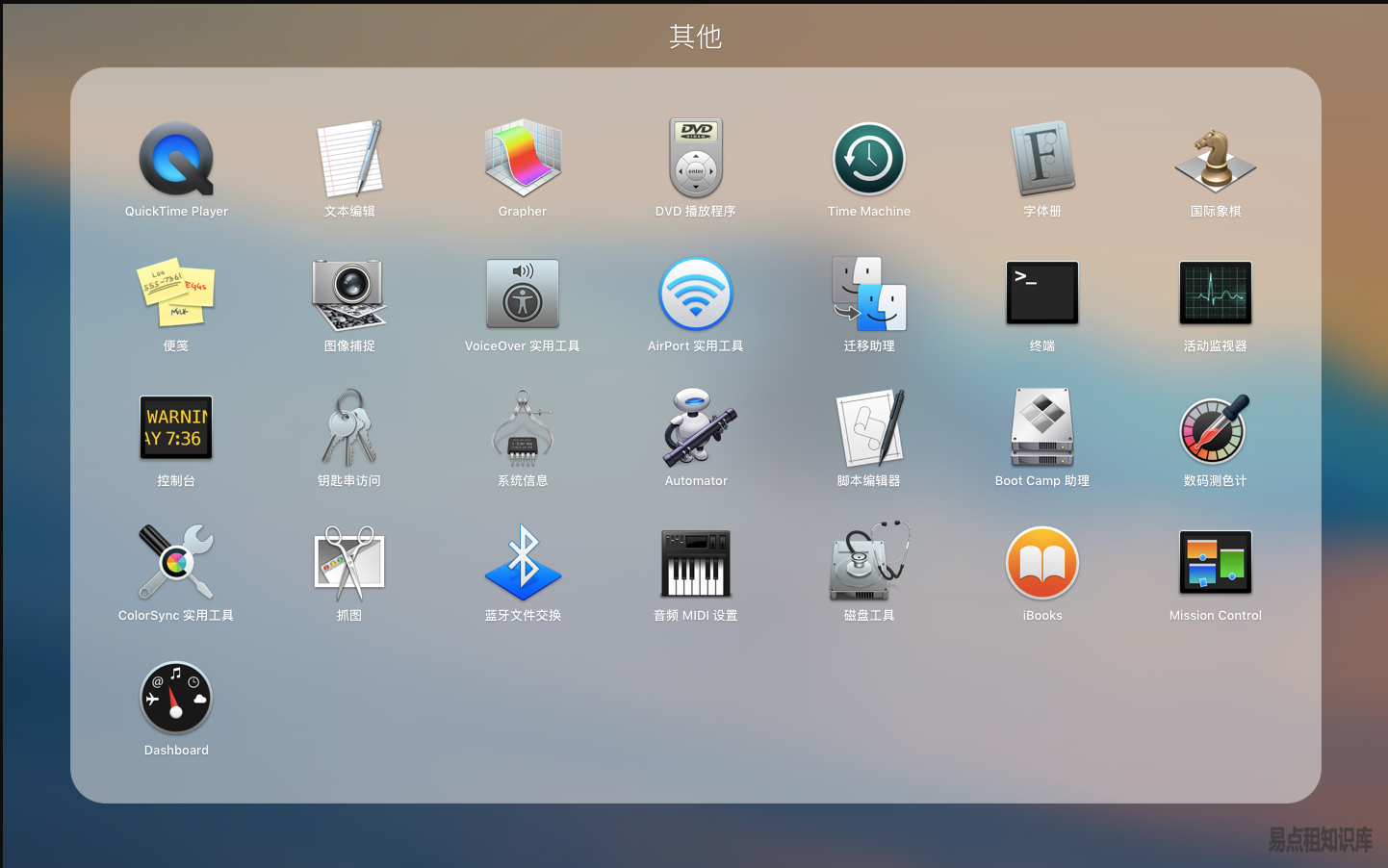Viewport: 1388px width, 868px height.
Task: Open the Time Machine app
Action: [x=869, y=159]
